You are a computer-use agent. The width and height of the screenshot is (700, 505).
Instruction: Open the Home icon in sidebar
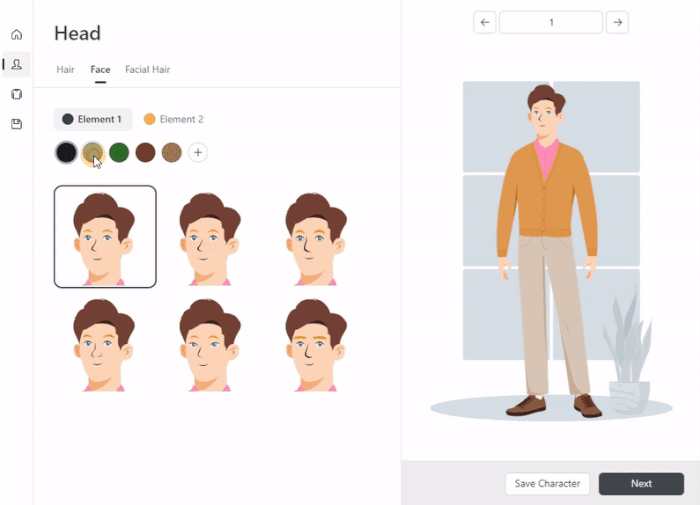(16, 35)
